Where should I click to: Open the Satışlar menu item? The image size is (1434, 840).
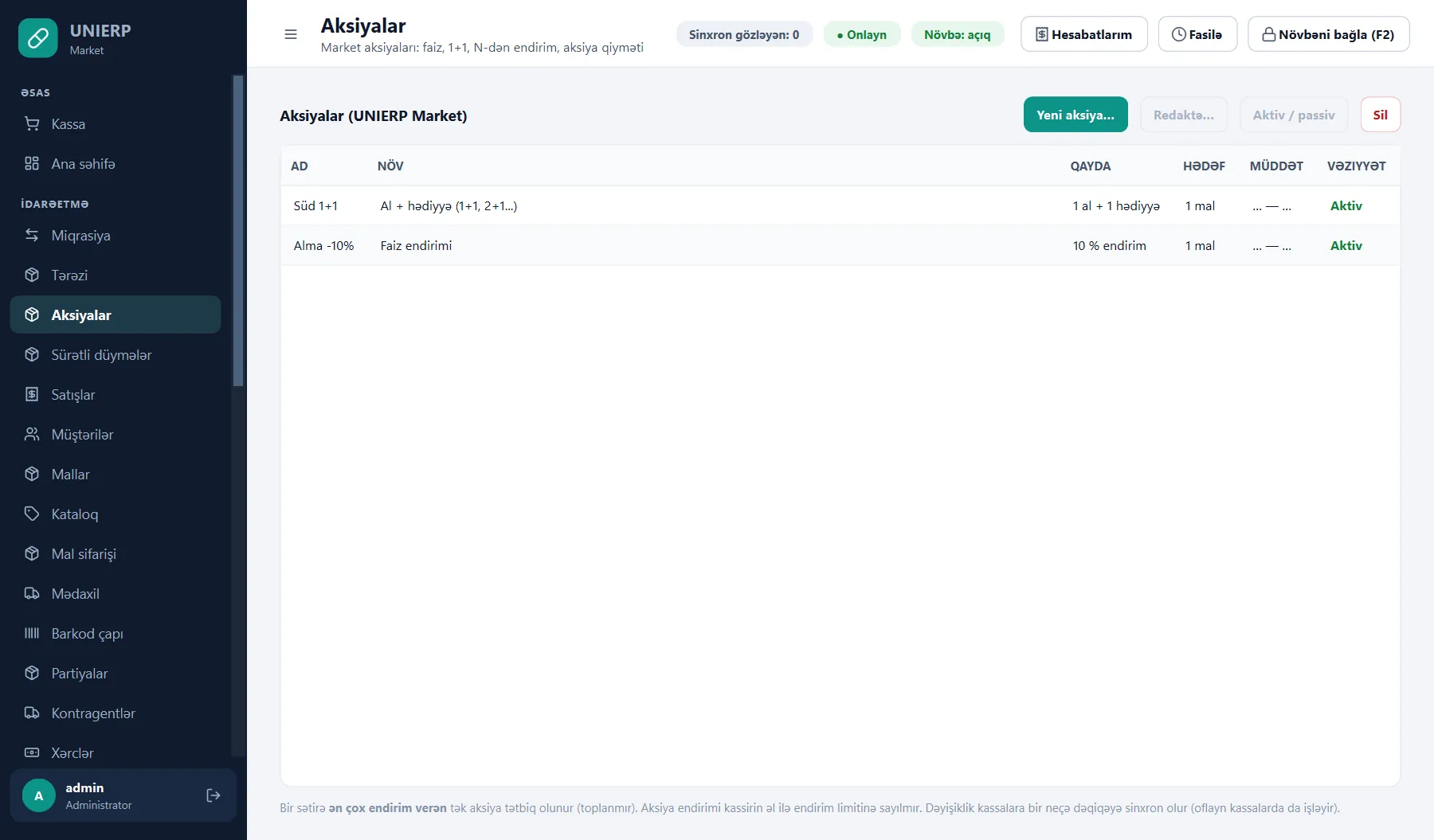coord(116,394)
